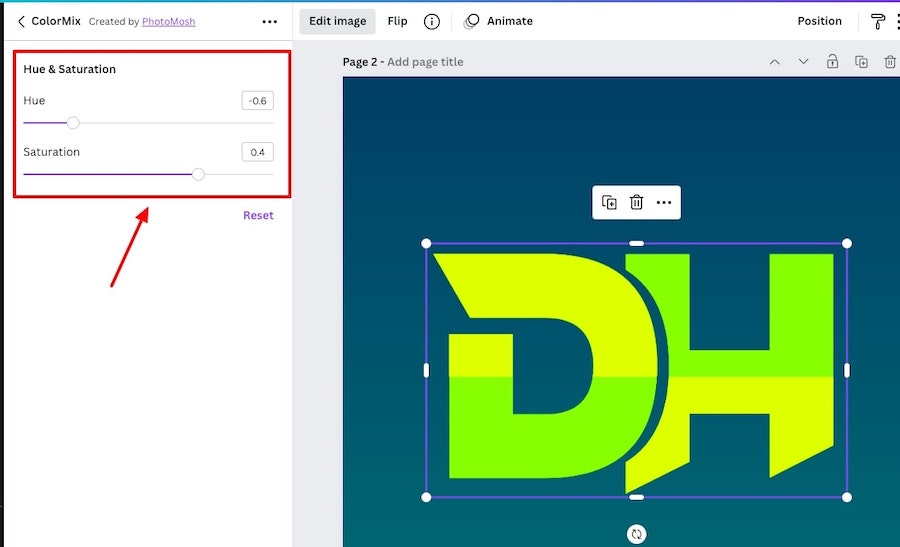Viewport: 900px width, 547px height.
Task: Open the Animate panel
Action: pos(499,21)
